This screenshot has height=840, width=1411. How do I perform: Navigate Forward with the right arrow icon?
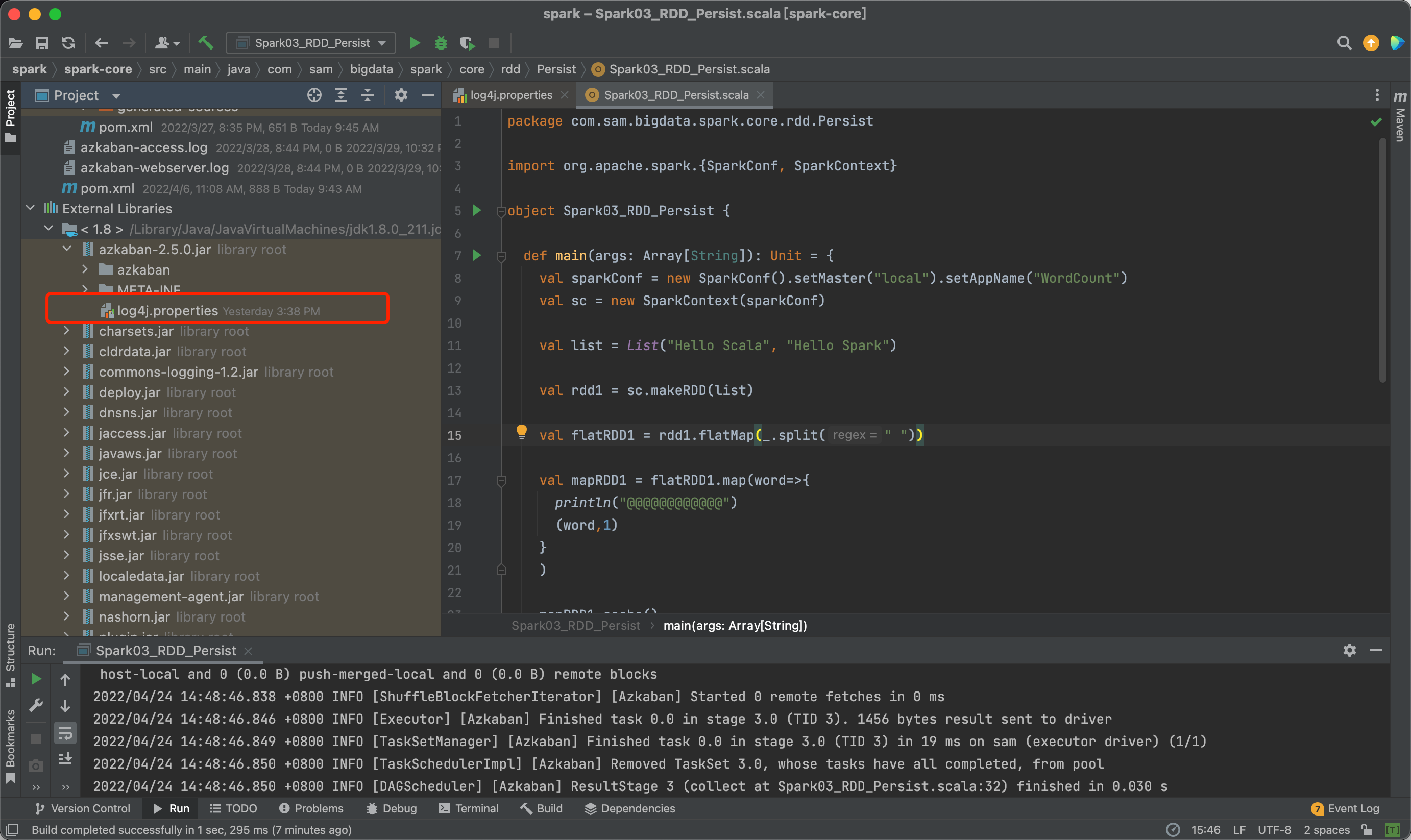coord(129,43)
